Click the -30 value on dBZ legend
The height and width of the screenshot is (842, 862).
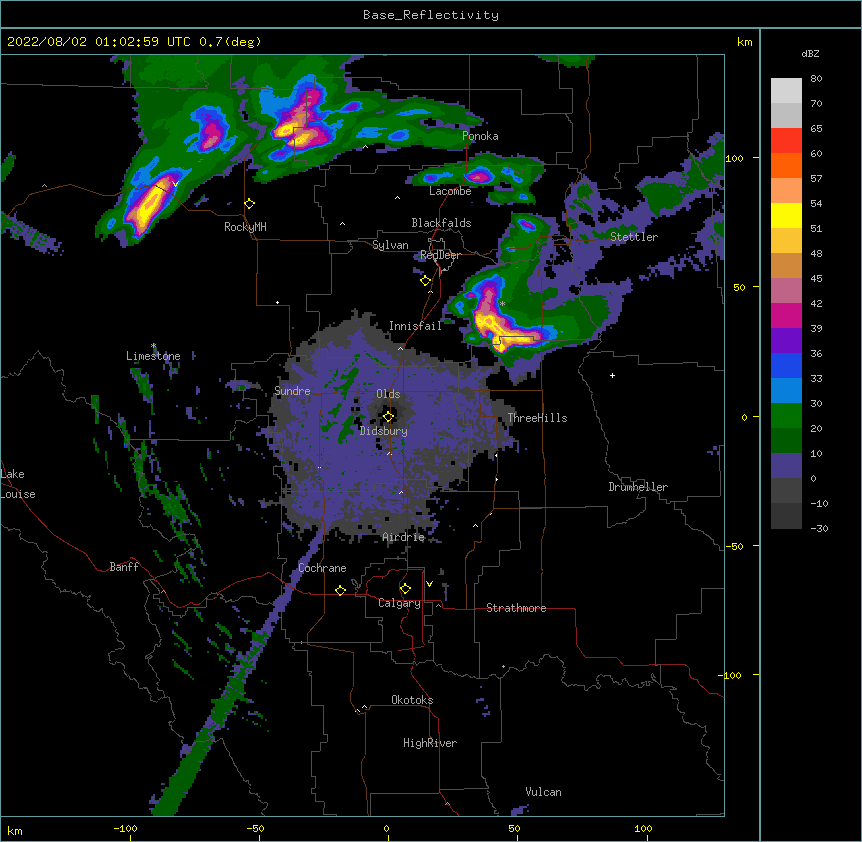819,529
